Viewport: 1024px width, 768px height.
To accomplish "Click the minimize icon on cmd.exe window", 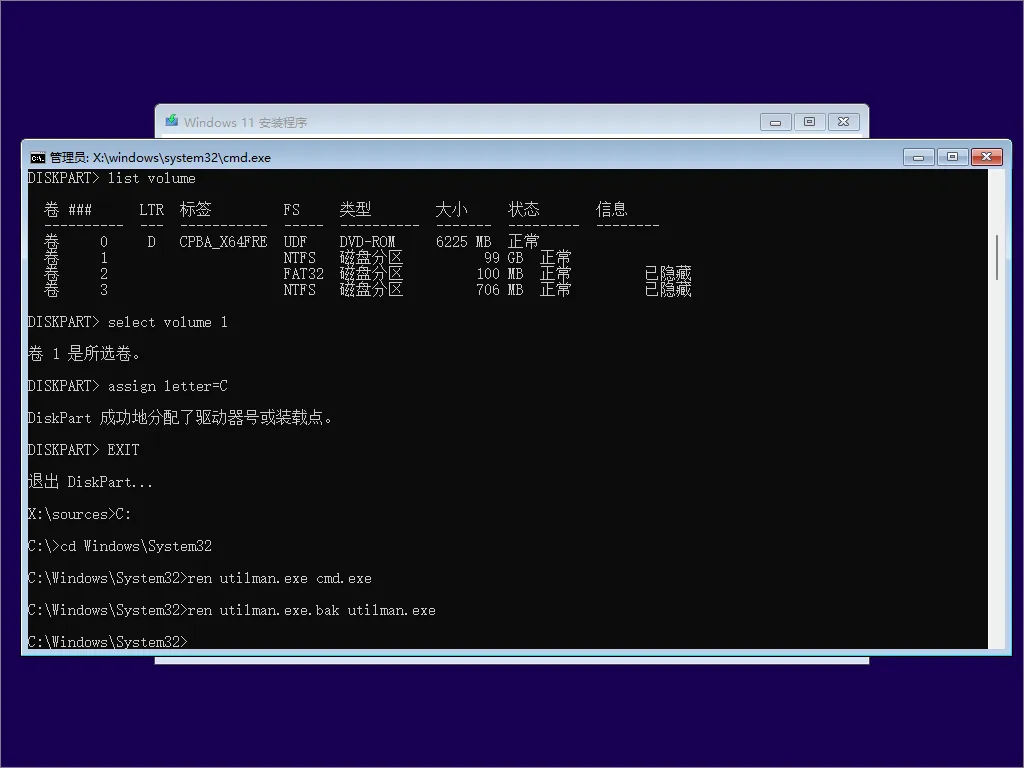I will 918,157.
